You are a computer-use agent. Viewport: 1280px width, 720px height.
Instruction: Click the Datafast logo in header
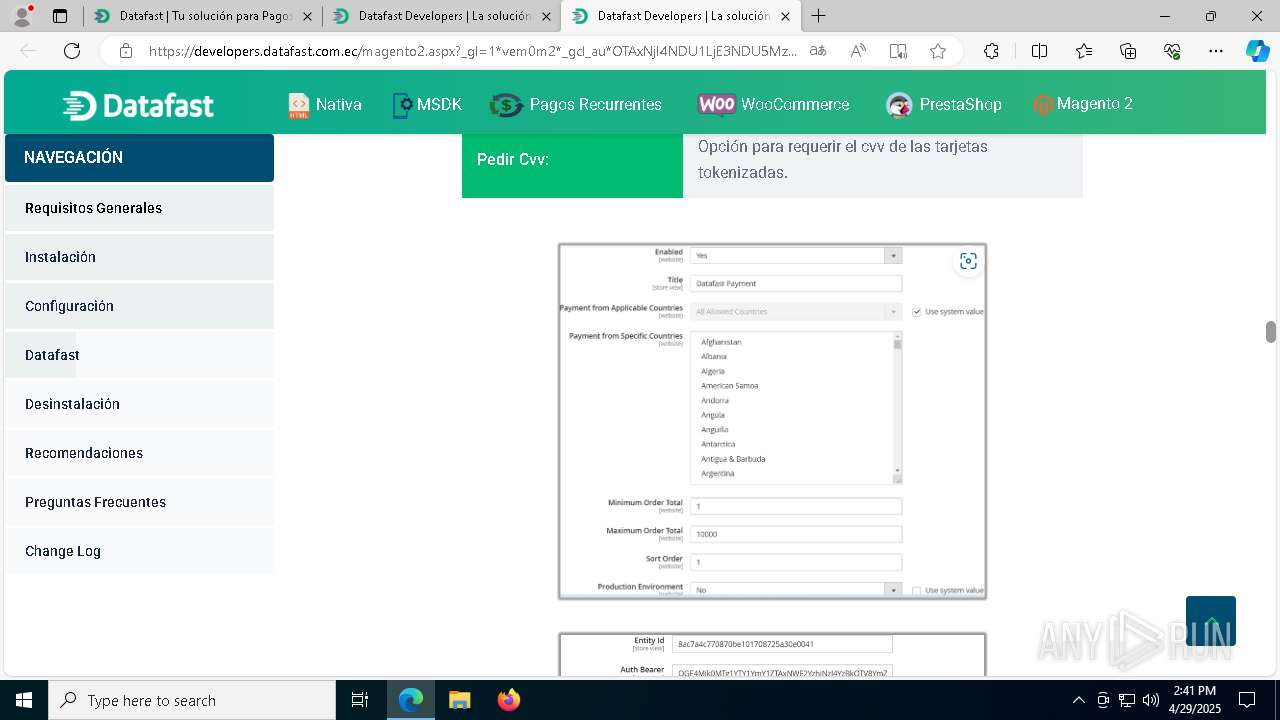click(x=138, y=105)
